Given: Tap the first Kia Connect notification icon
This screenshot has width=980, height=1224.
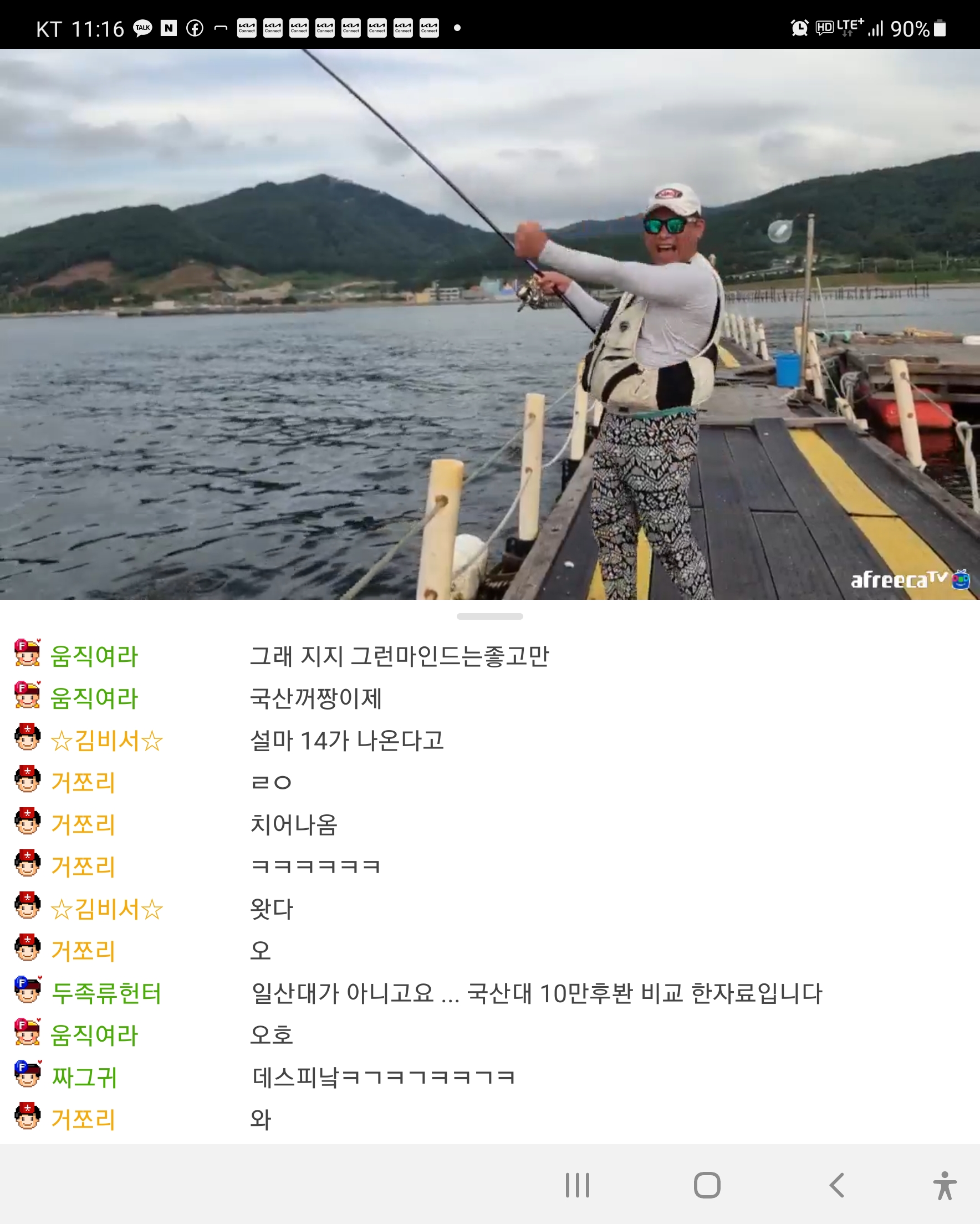Looking at the screenshot, I should [247, 28].
